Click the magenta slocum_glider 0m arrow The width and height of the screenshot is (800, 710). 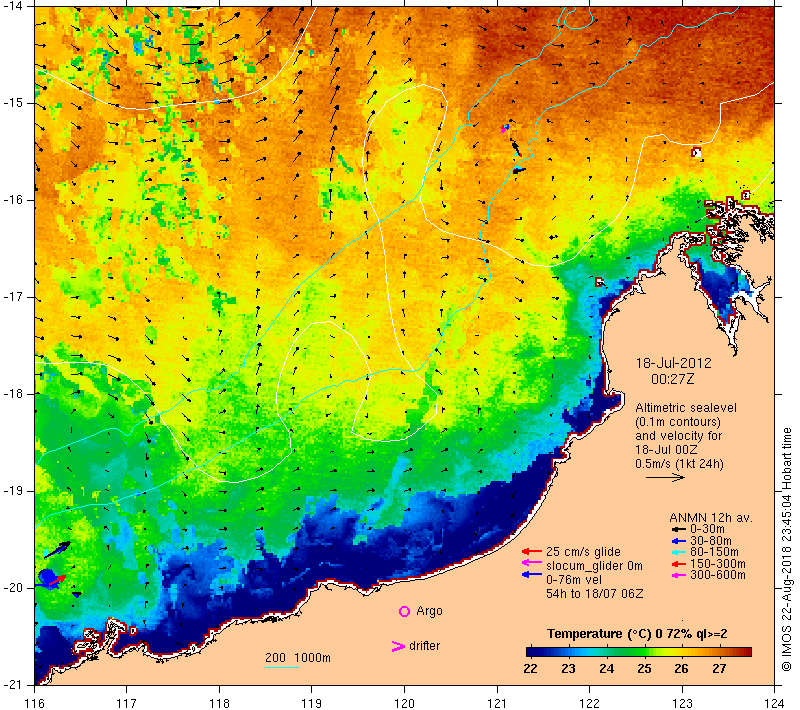(x=532, y=563)
